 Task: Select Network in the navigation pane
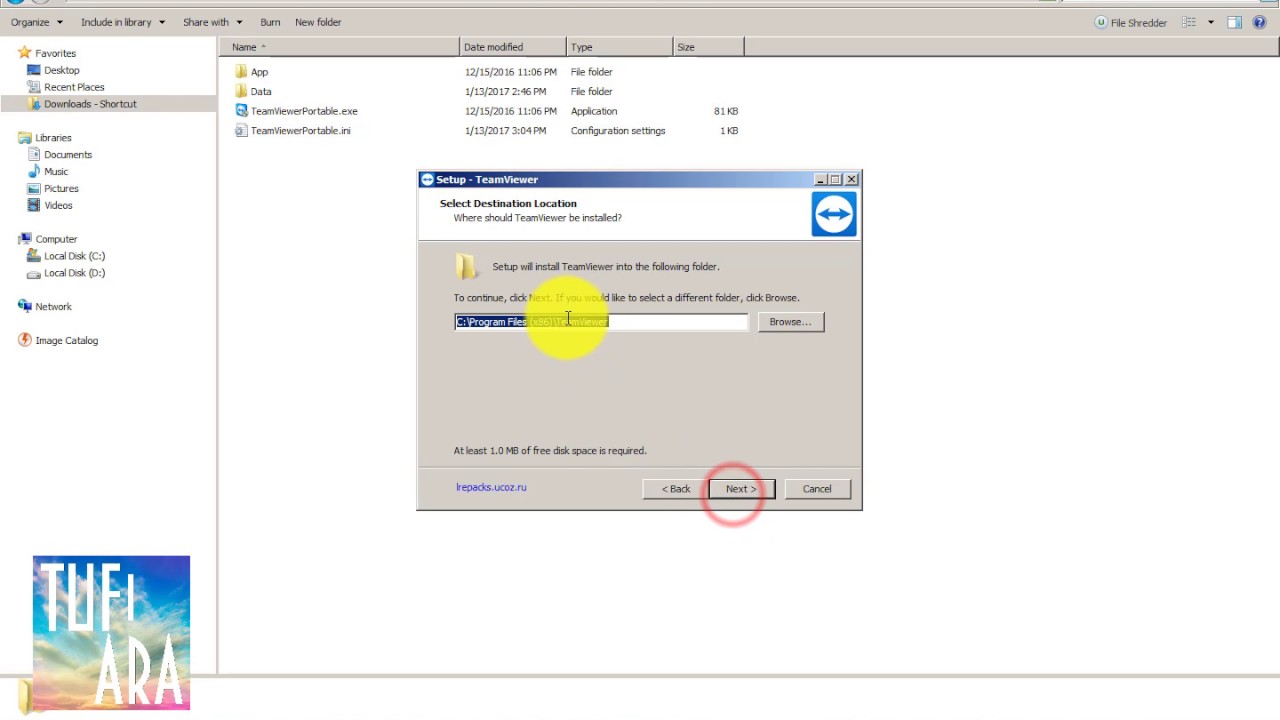coord(53,307)
